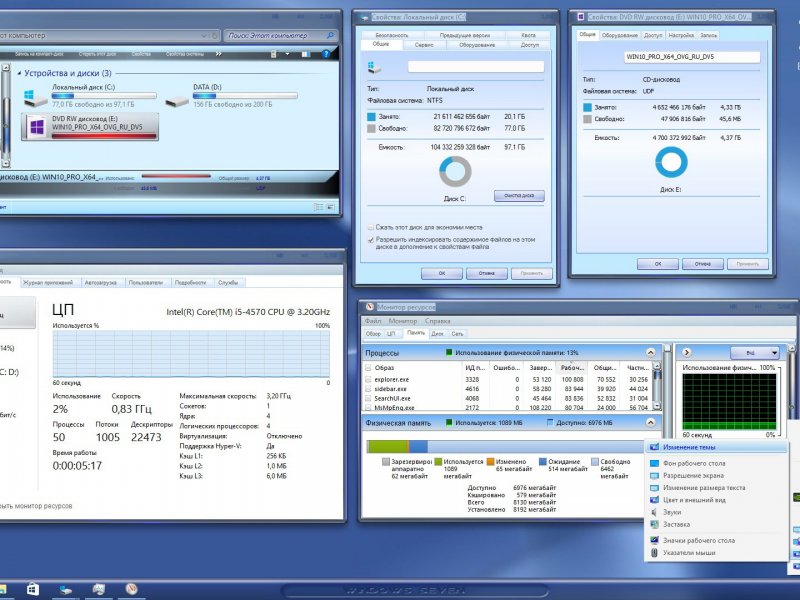Click the Explorer view options icon
This screenshot has height=600, width=800.
[x=273, y=54]
